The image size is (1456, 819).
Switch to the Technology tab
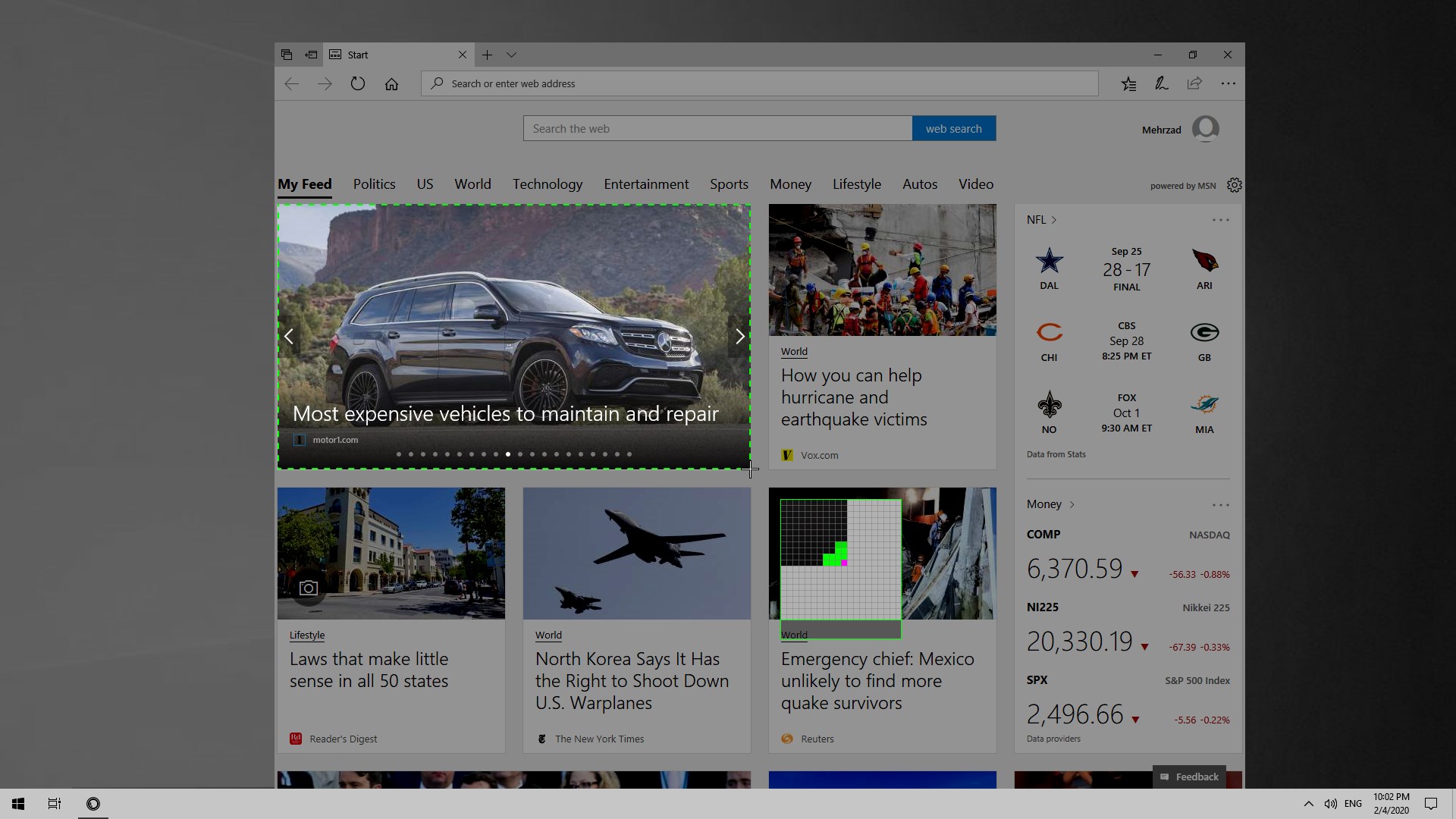click(x=547, y=184)
